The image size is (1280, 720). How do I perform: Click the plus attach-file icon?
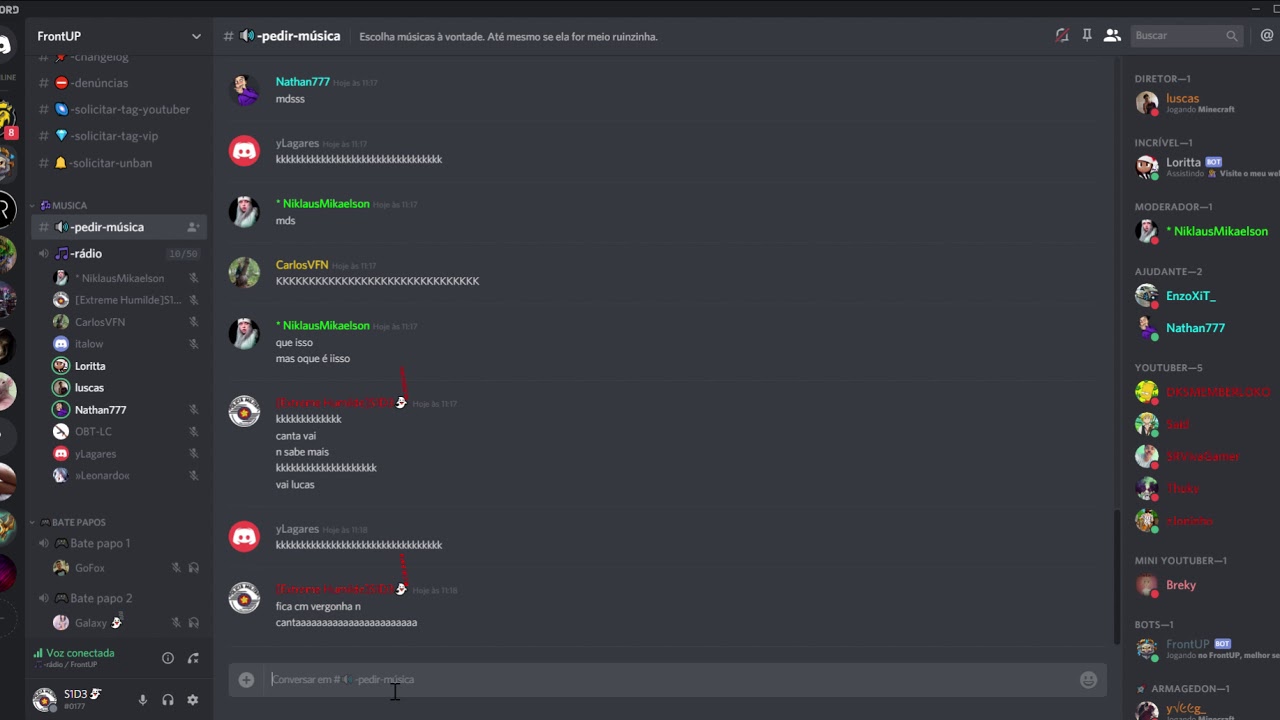click(246, 680)
